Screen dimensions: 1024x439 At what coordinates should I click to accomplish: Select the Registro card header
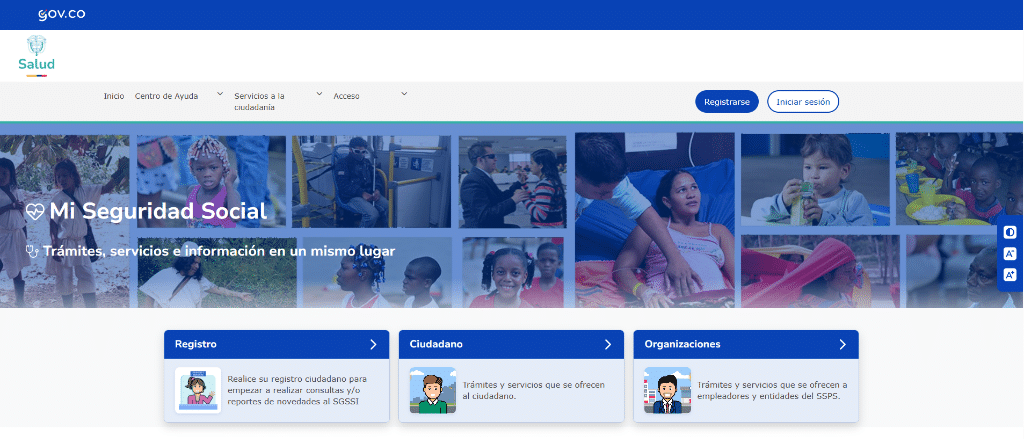click(276, 344)
